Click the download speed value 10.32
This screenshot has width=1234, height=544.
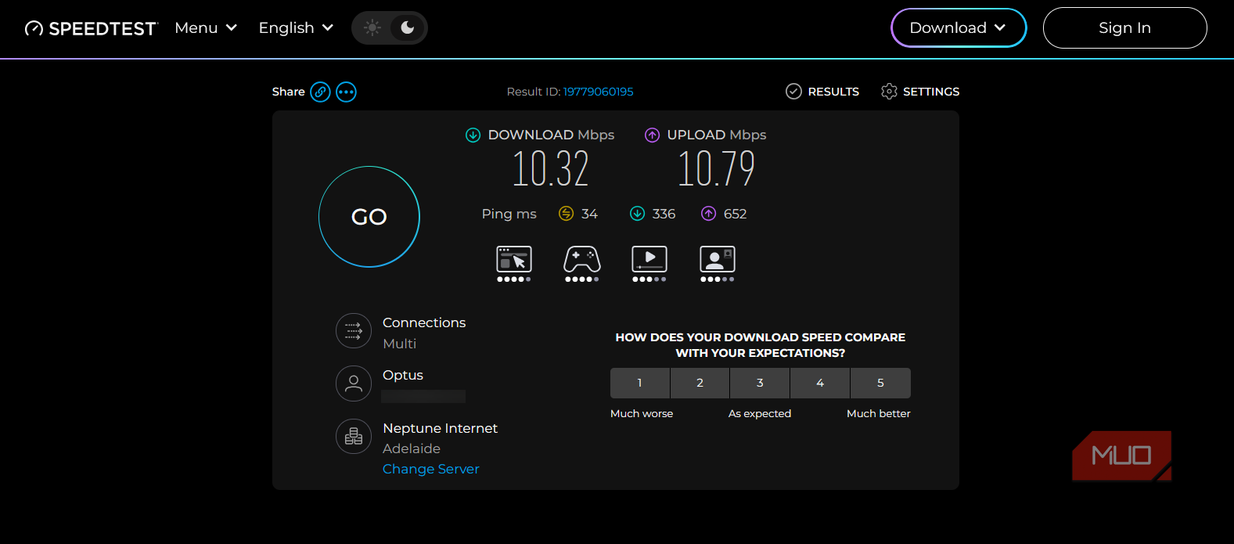(551, 170)
